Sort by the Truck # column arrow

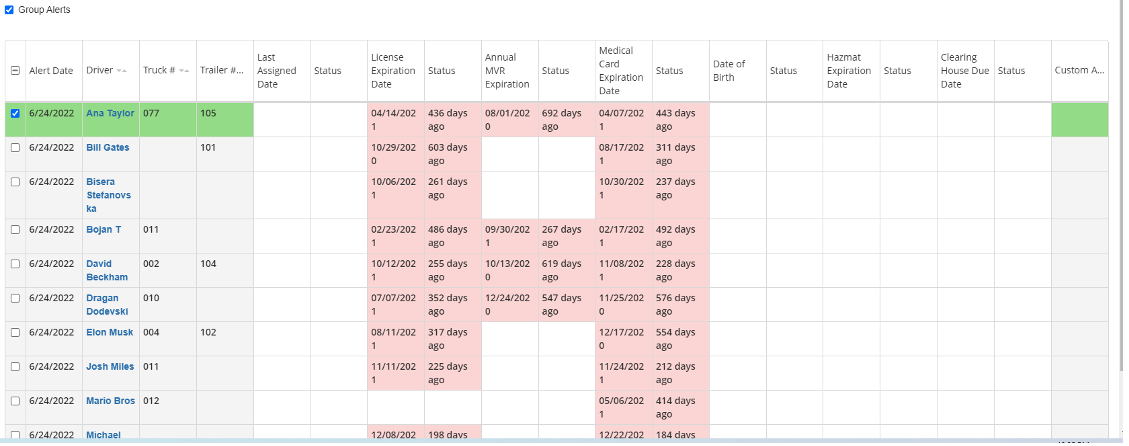point(184,71)
